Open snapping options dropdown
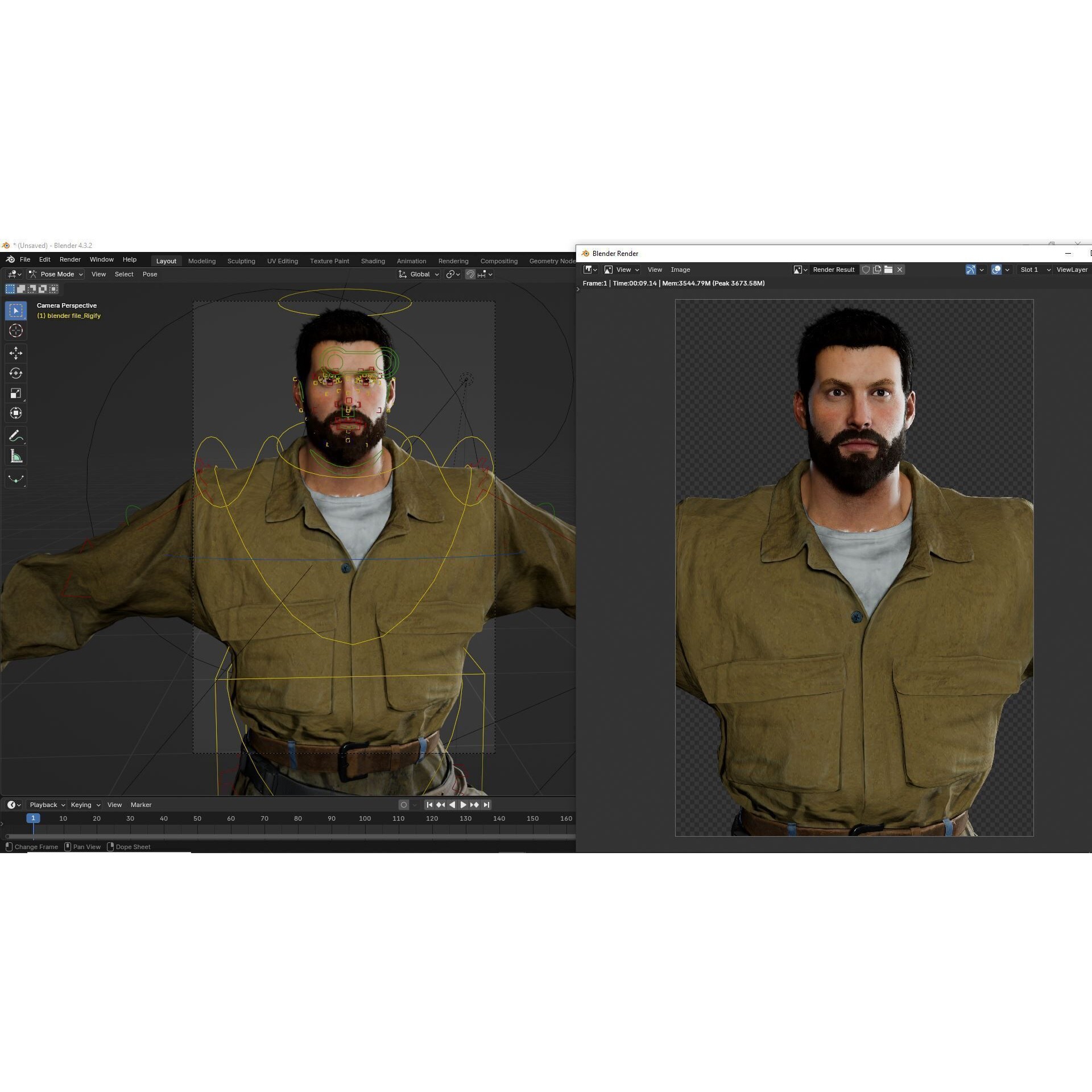The height and width of the screenshot is (1092, 1092). click(486, 274)
